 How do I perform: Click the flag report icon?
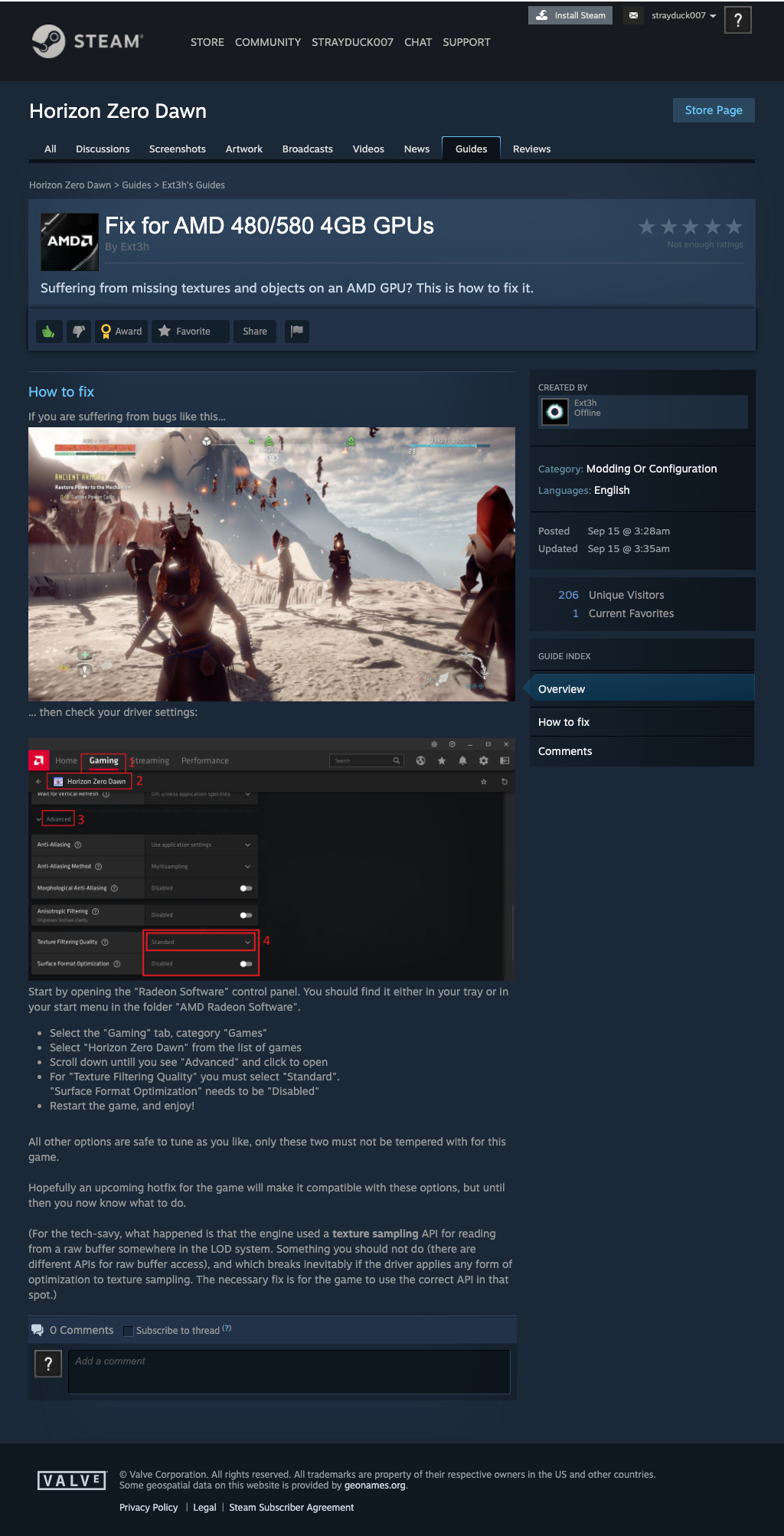click(x=297, y=332)
